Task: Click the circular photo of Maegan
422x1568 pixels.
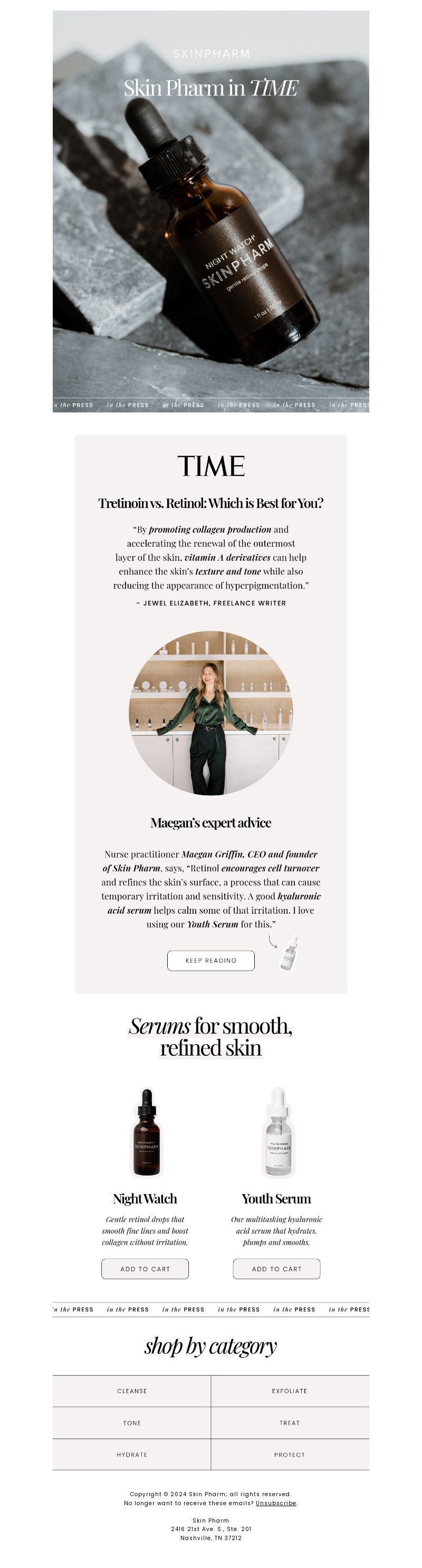Action: pyautogui.click(x=211, y=713)
